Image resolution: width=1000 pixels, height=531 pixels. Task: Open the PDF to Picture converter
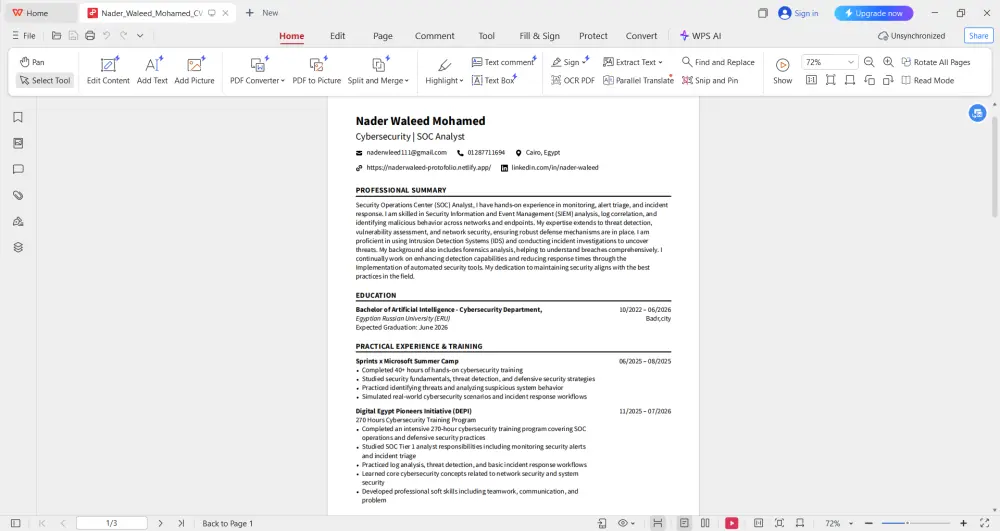pos(317,71)
